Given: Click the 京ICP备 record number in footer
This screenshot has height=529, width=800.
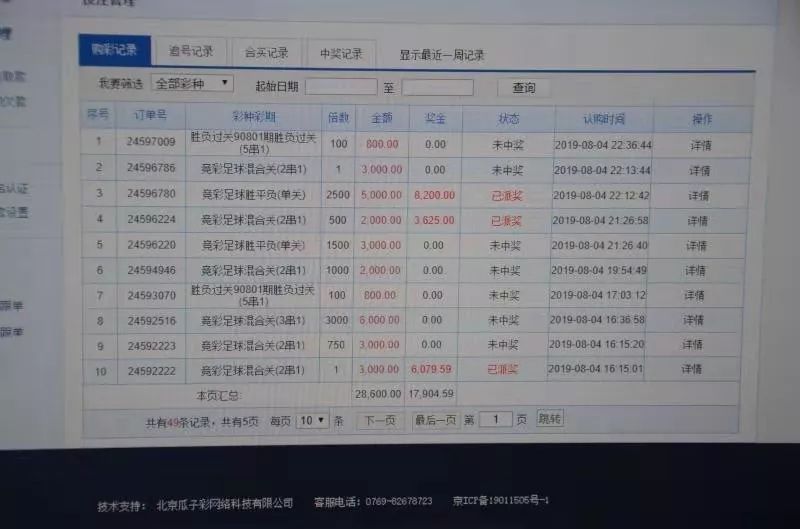Looking at the screenshot, I should tap(501, 500).
